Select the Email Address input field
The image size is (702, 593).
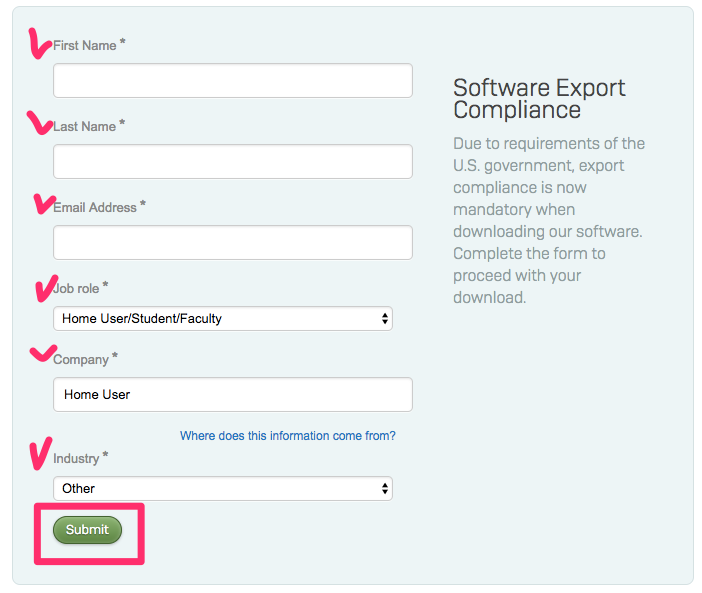pos(233,243)
